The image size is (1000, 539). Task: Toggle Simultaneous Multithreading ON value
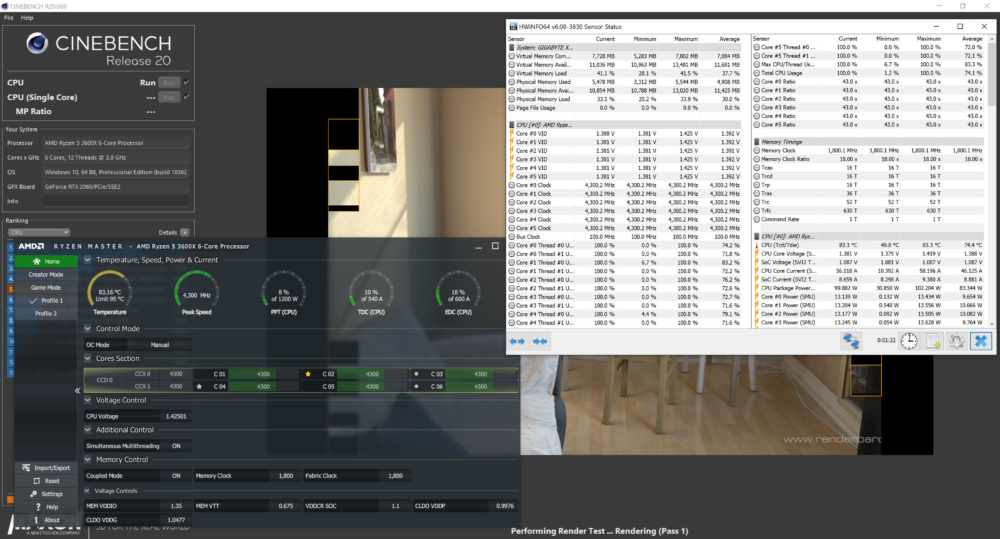(x=176, y=446)
